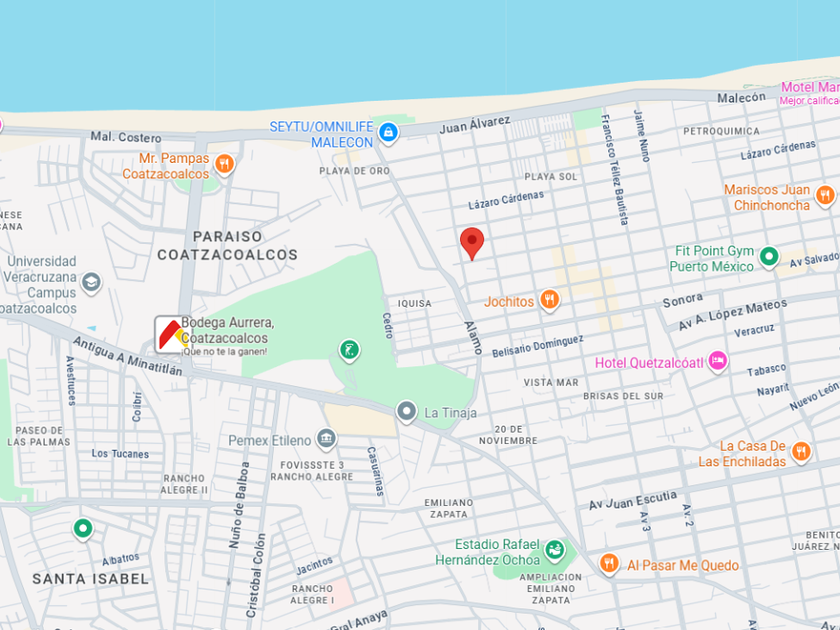The image size is (840, 630).
Task: Select the FOVISSSTE 3 RANCHO ALEGRE label
Action: tap(312, 471)
